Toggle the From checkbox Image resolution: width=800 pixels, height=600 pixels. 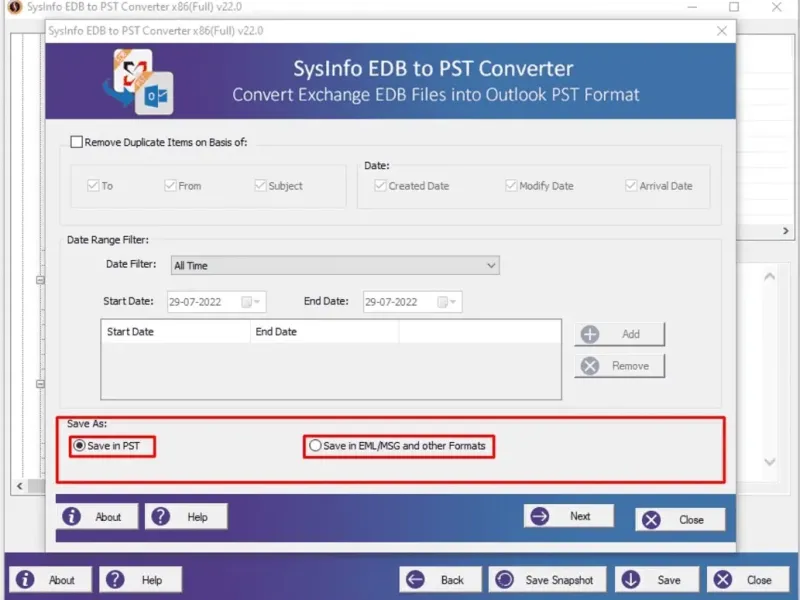click(170, 185)
